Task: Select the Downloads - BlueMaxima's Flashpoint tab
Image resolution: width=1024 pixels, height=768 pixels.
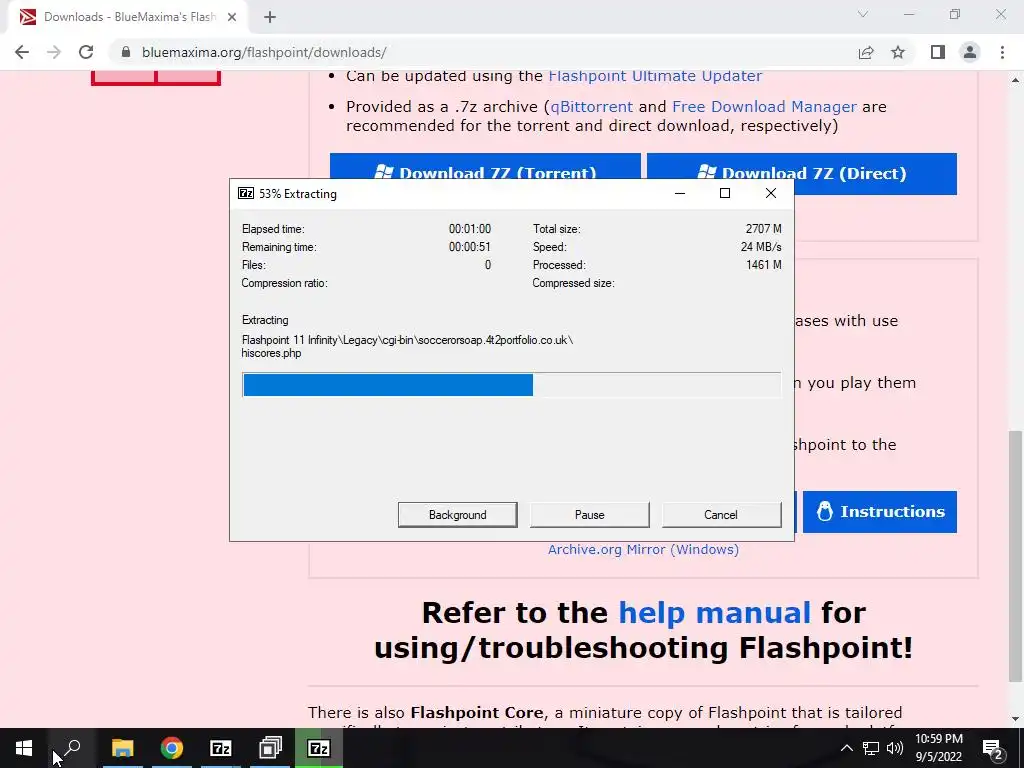Action: tap(127, 17)
